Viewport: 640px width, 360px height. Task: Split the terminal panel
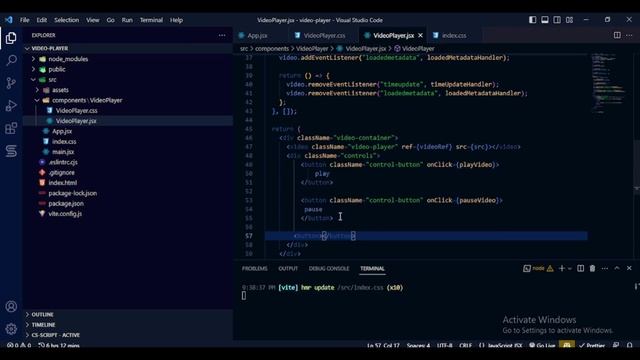point(580,268)
